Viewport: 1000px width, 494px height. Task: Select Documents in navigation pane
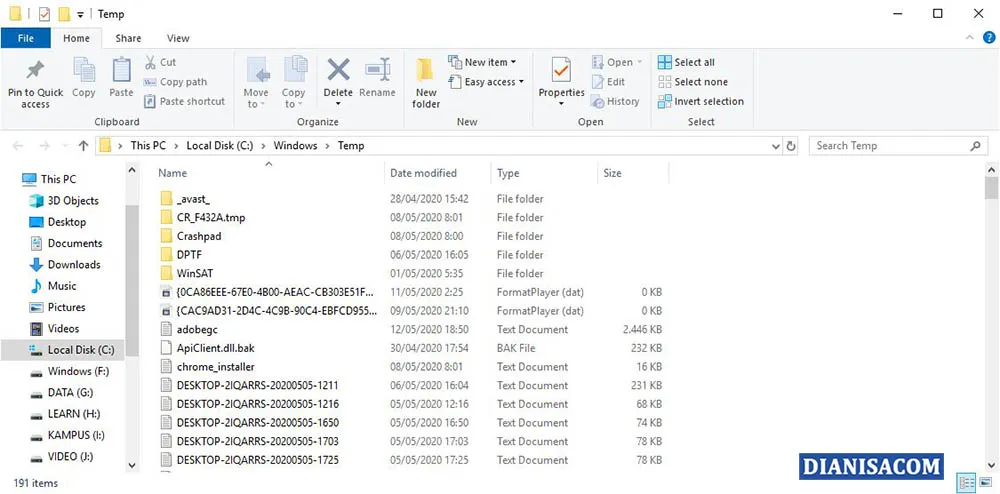click(x=66, y=243)
